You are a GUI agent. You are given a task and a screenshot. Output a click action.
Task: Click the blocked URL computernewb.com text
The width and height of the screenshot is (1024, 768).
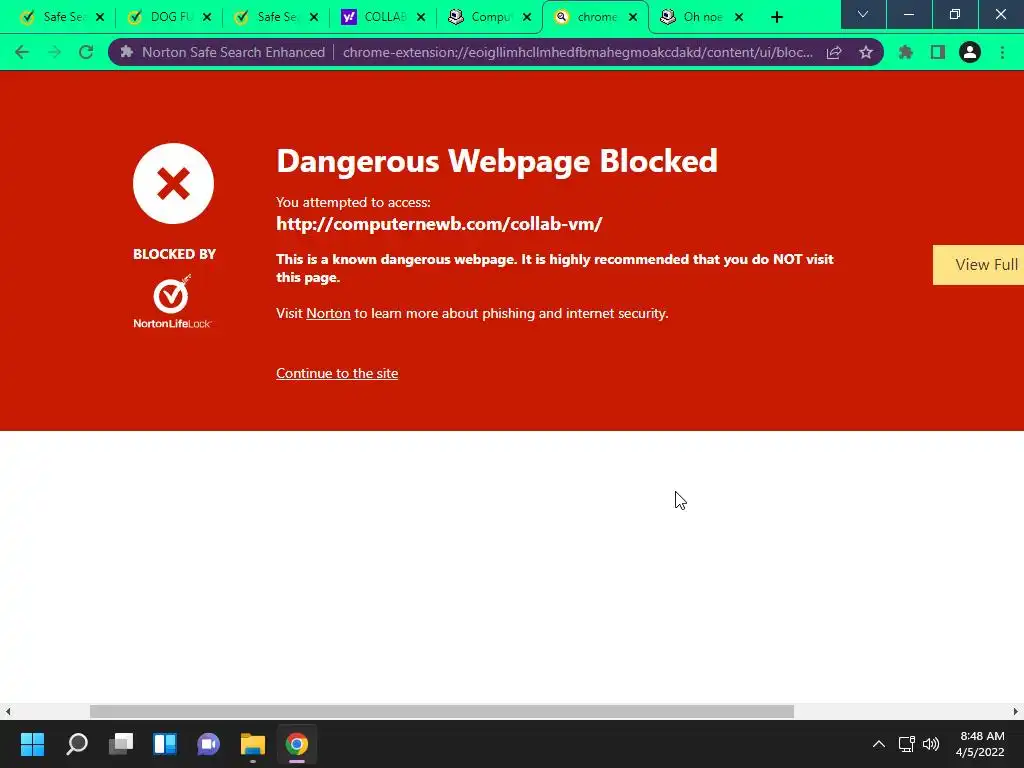pyautogui.click(x=439, y=224)
